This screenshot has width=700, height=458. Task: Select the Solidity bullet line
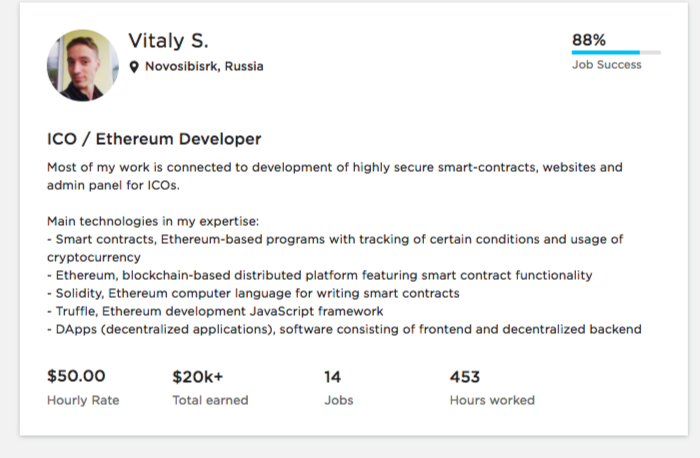(253, 293)
